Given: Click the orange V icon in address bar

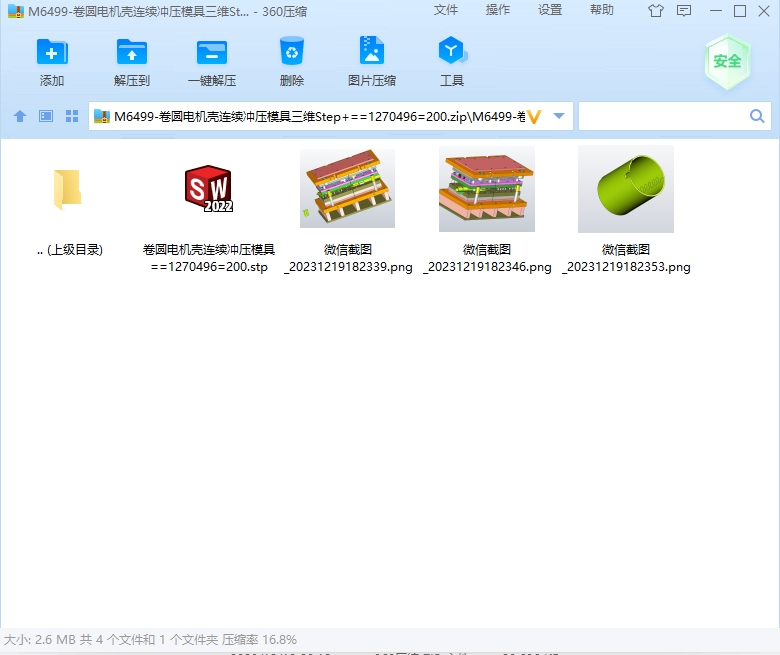Looking at the screenshot, I should [534, 117].
